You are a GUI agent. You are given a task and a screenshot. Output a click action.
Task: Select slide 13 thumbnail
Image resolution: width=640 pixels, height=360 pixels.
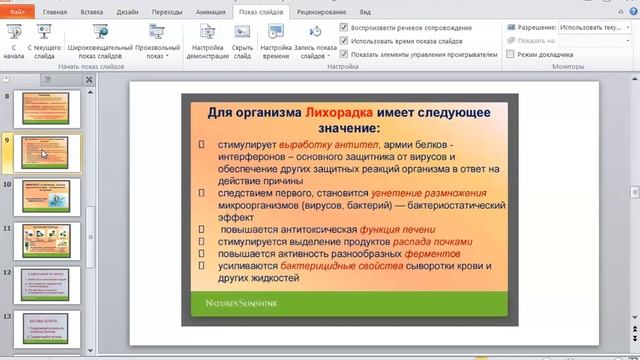[x=47, y=329]
